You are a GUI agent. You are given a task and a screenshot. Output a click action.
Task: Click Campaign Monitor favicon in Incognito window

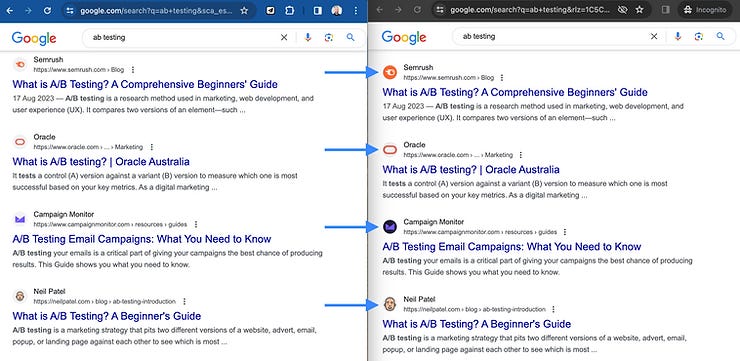390,227
